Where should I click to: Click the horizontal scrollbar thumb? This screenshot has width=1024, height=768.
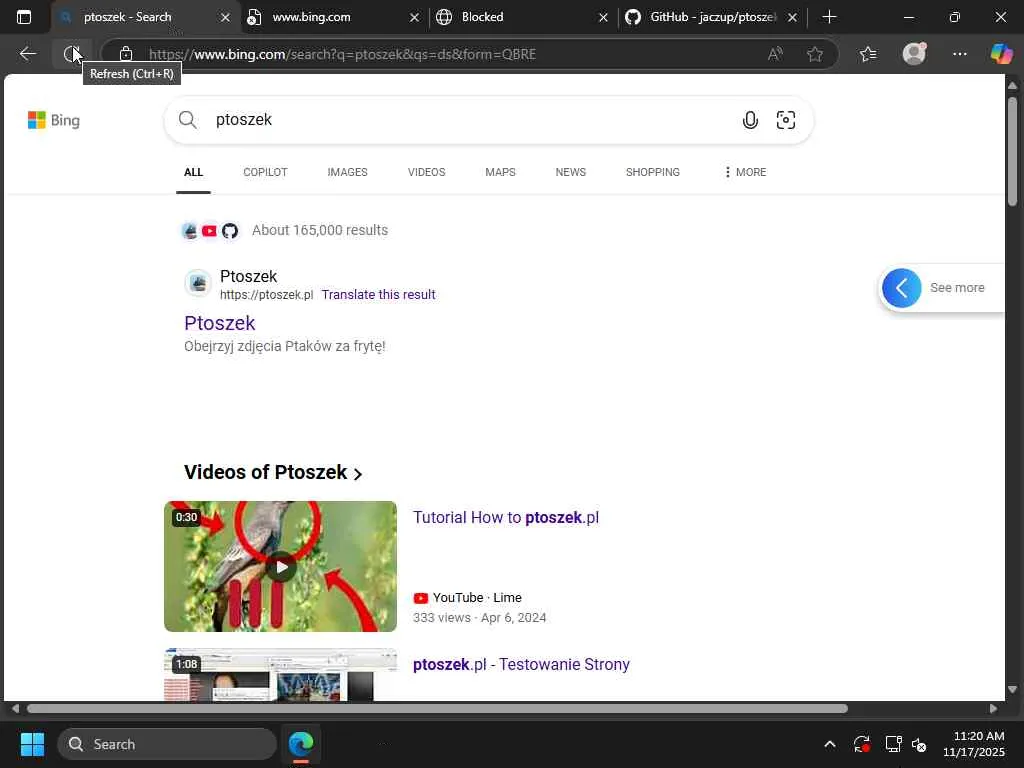437,709
